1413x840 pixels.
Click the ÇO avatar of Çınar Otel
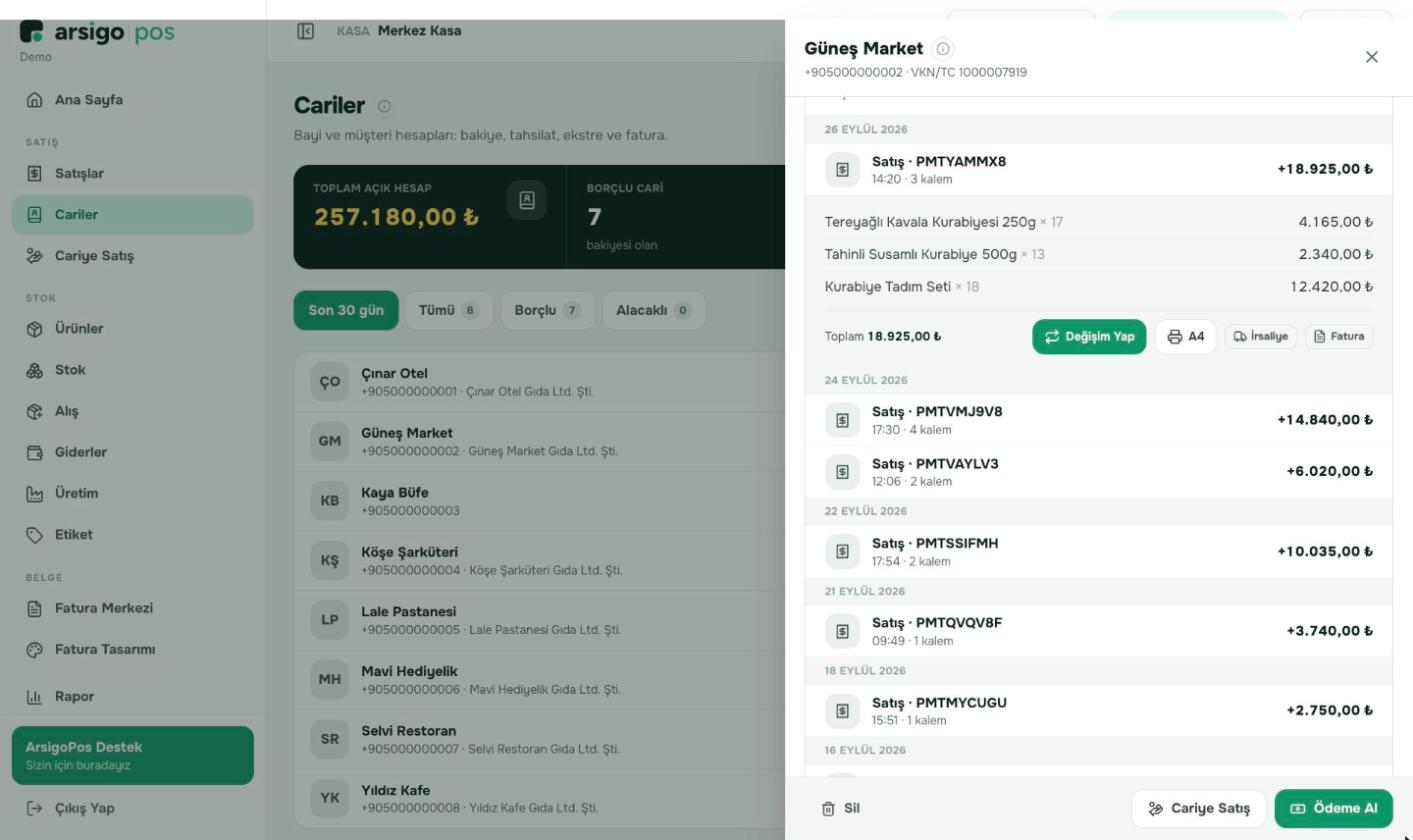pyautogui.click(x=330, y=382)
